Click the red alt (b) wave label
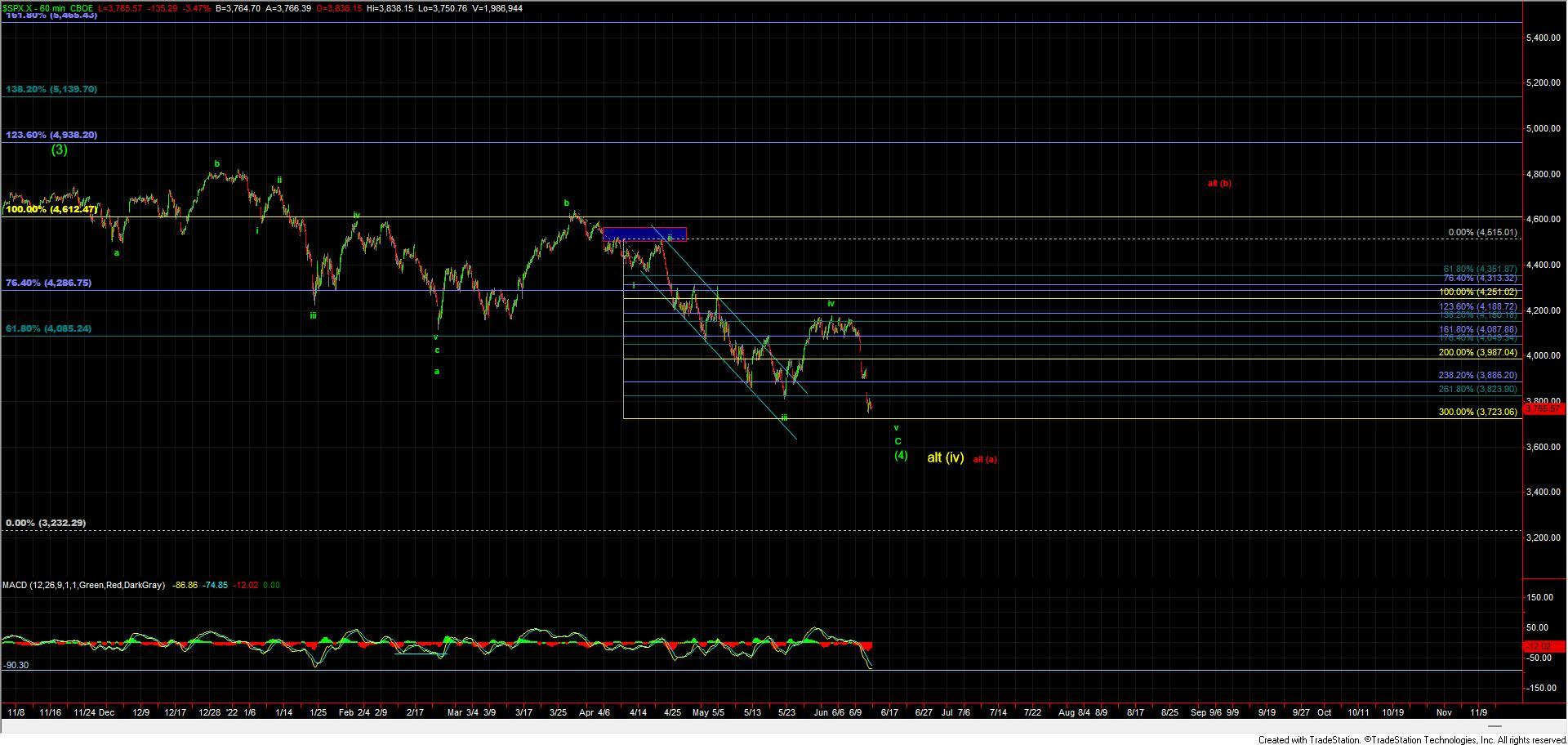The height and width of the screenshot is (745, 1568). pos(1219,183)
